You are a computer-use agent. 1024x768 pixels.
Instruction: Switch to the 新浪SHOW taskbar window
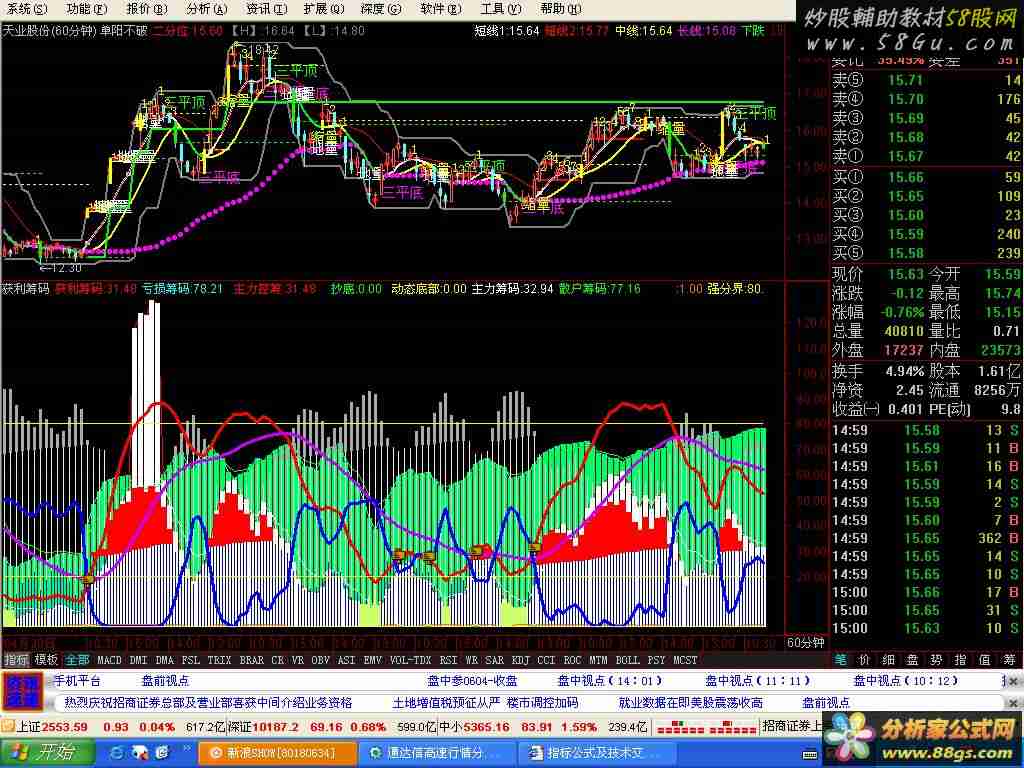(277, 753)
